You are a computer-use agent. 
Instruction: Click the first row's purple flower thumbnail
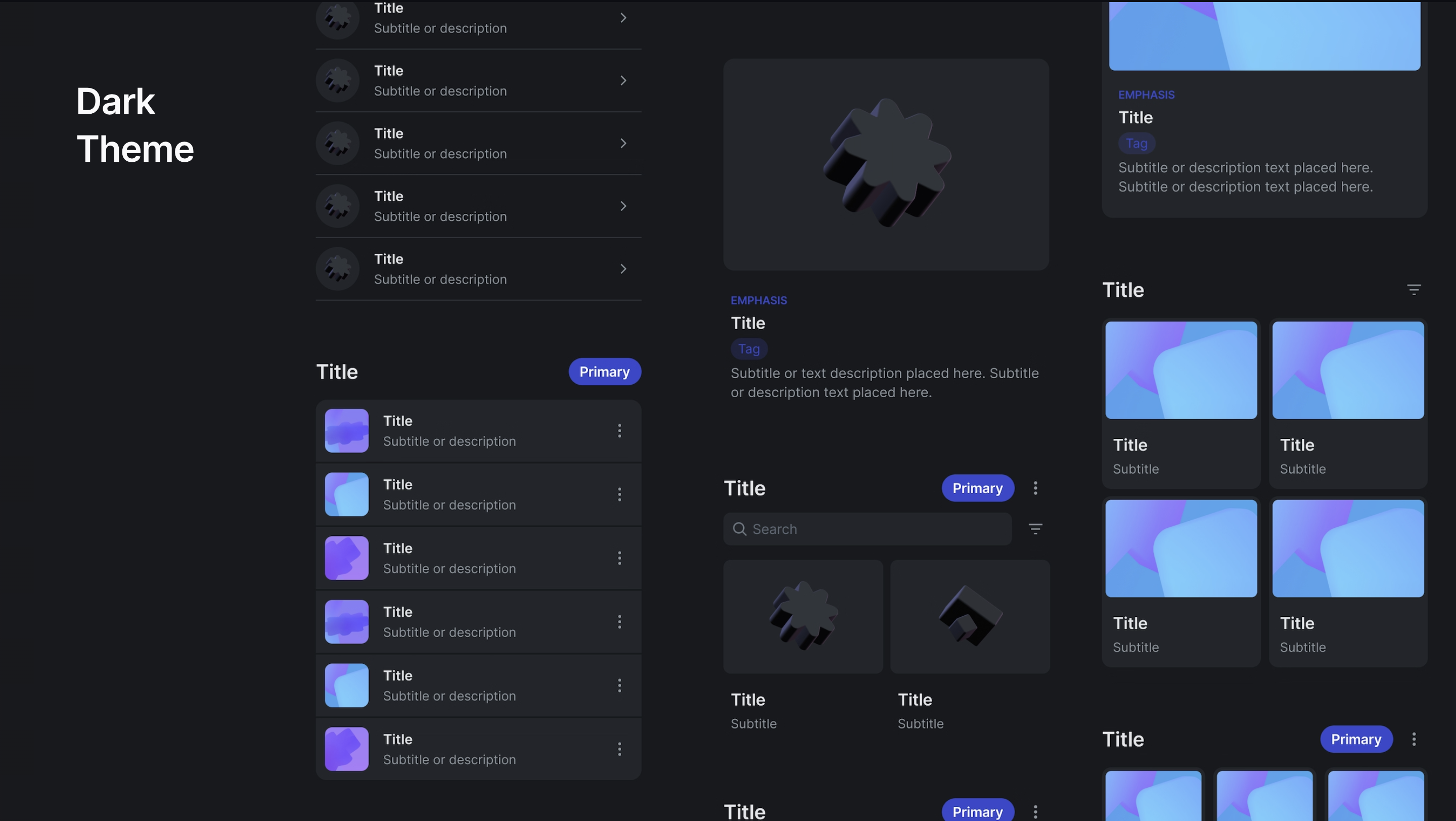tap(346, 431)
